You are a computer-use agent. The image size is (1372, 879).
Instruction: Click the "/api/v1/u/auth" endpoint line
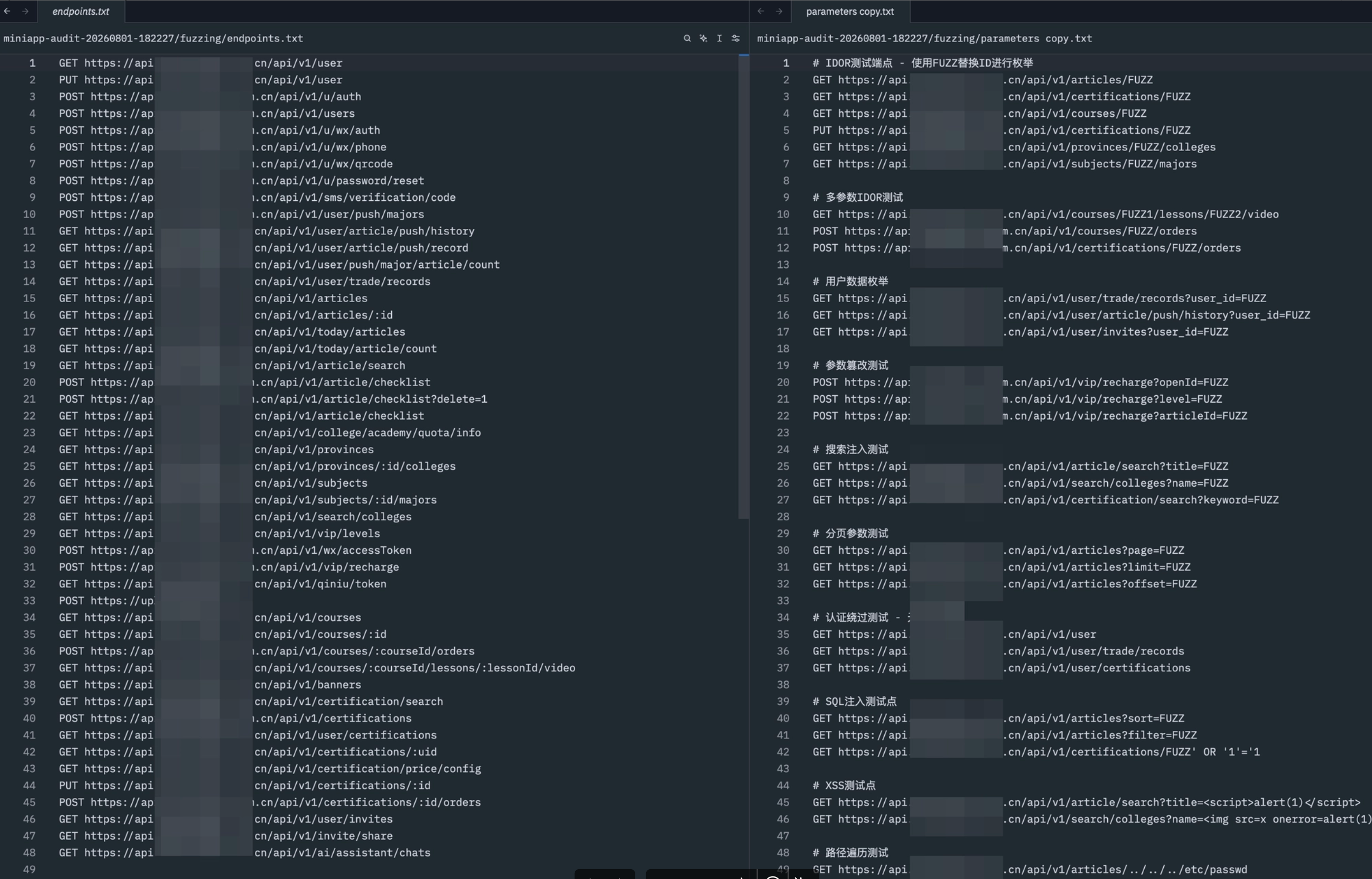coord(210,96)
